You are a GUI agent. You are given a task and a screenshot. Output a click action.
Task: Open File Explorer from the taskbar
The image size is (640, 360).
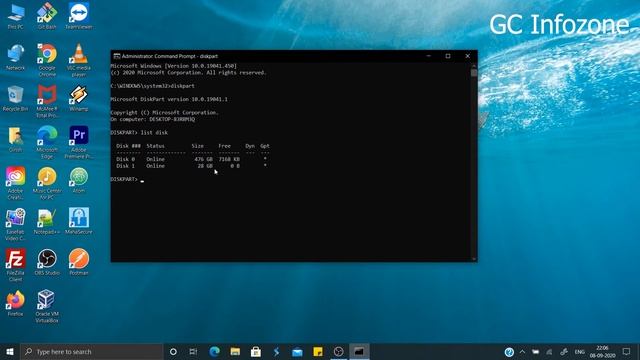[x=235, y=351]
